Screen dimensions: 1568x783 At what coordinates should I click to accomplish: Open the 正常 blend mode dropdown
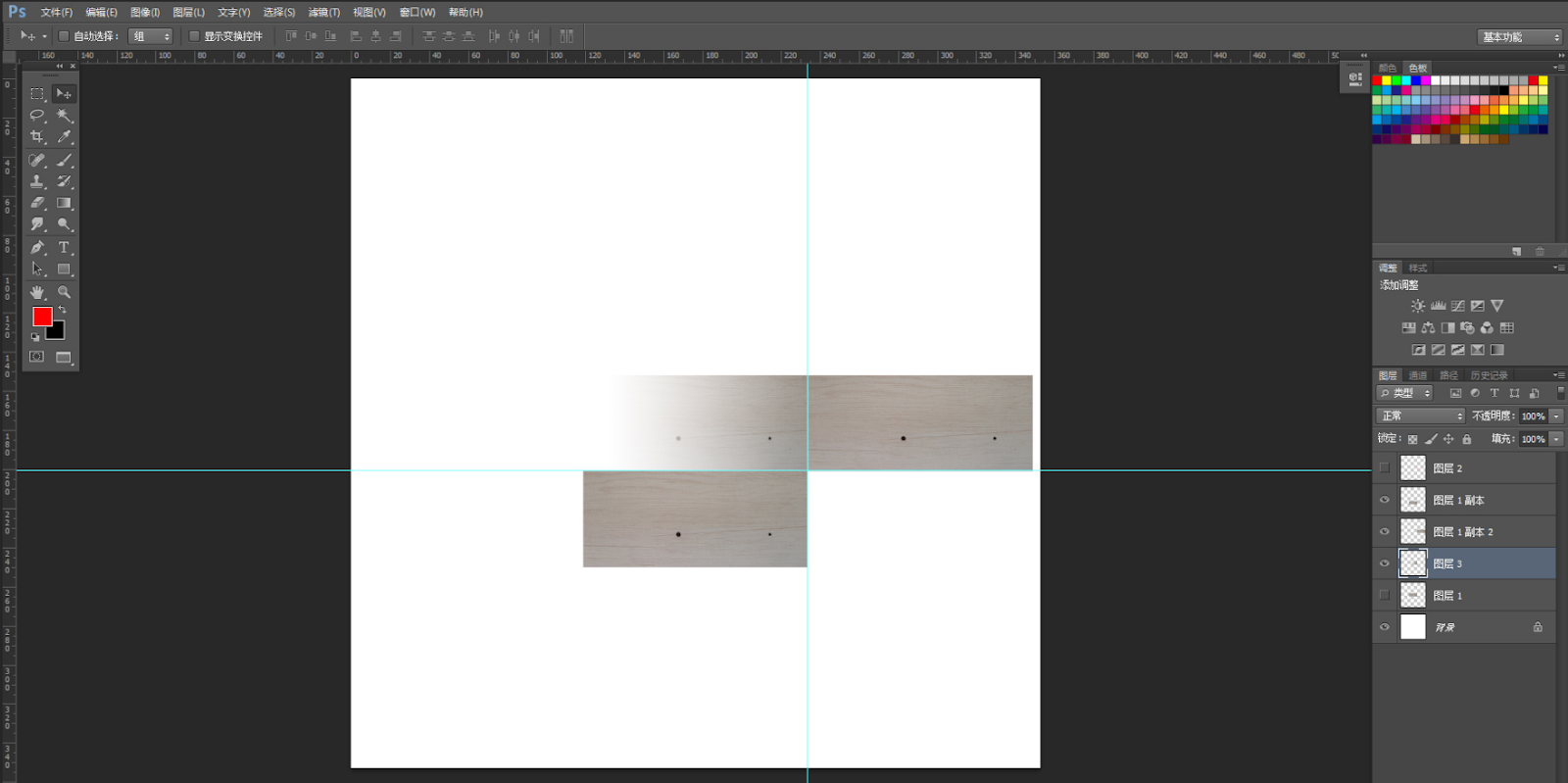pos(1420,416)
